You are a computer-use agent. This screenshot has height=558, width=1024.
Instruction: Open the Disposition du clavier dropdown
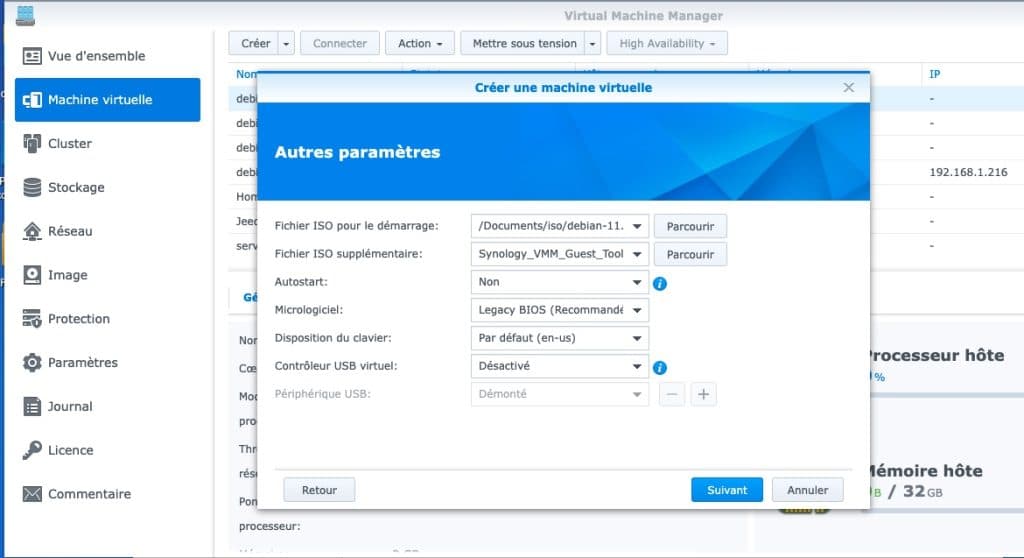[x=560, y=338]
